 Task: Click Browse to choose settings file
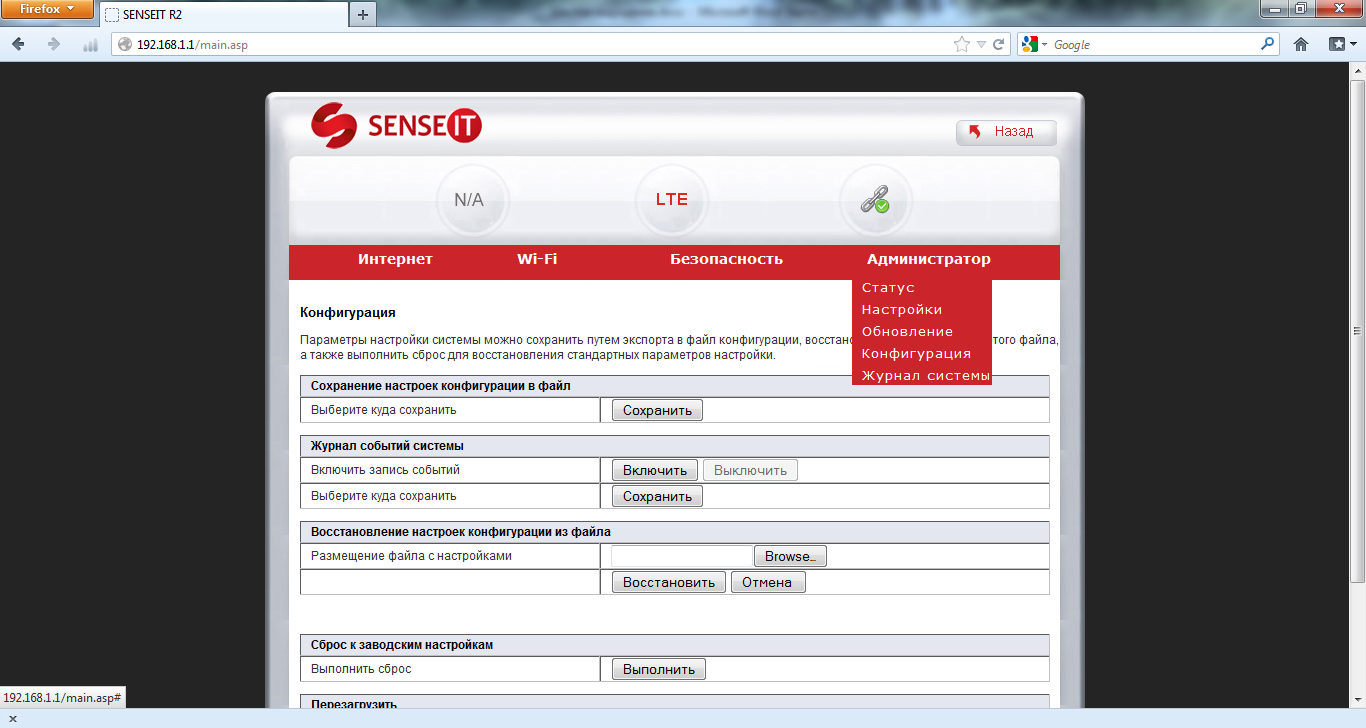(789, 556)
